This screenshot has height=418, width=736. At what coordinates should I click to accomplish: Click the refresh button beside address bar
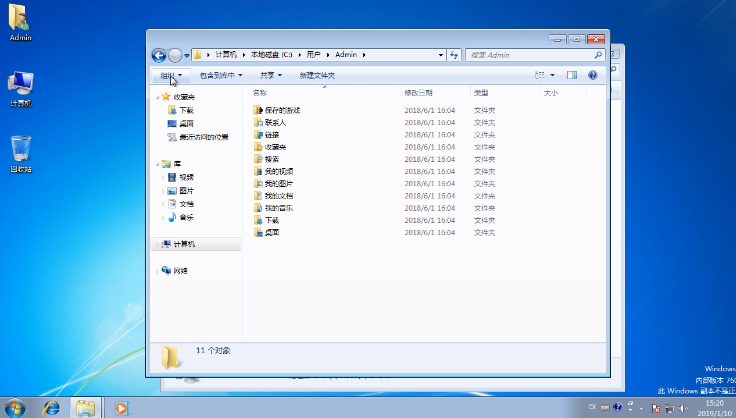[x=454, y=55]
